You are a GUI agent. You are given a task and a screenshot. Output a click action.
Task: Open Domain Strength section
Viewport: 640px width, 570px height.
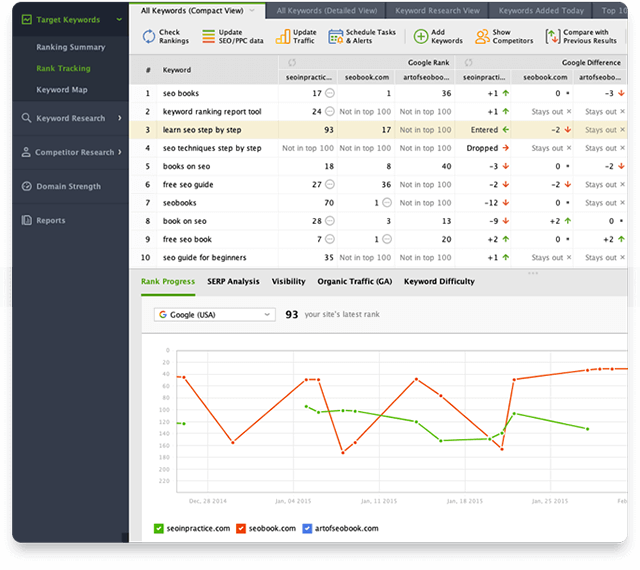(x=68, y=186)
